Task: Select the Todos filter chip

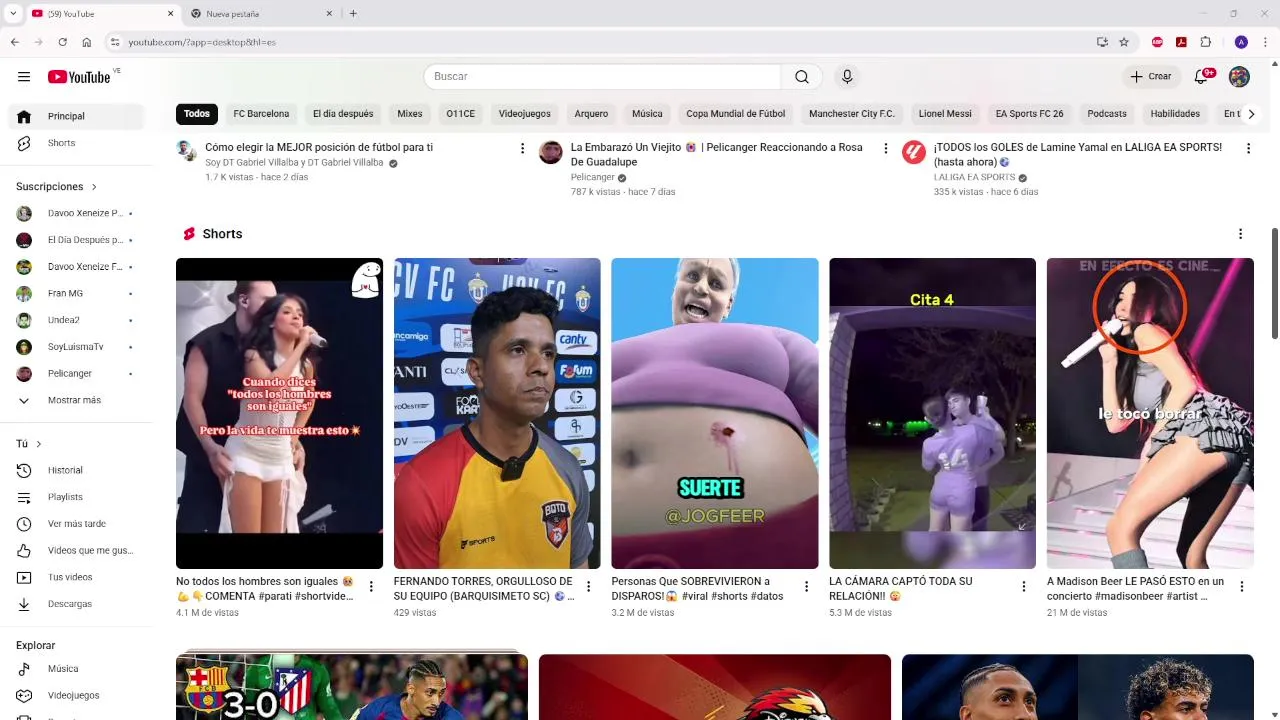Action: [197, 114]
